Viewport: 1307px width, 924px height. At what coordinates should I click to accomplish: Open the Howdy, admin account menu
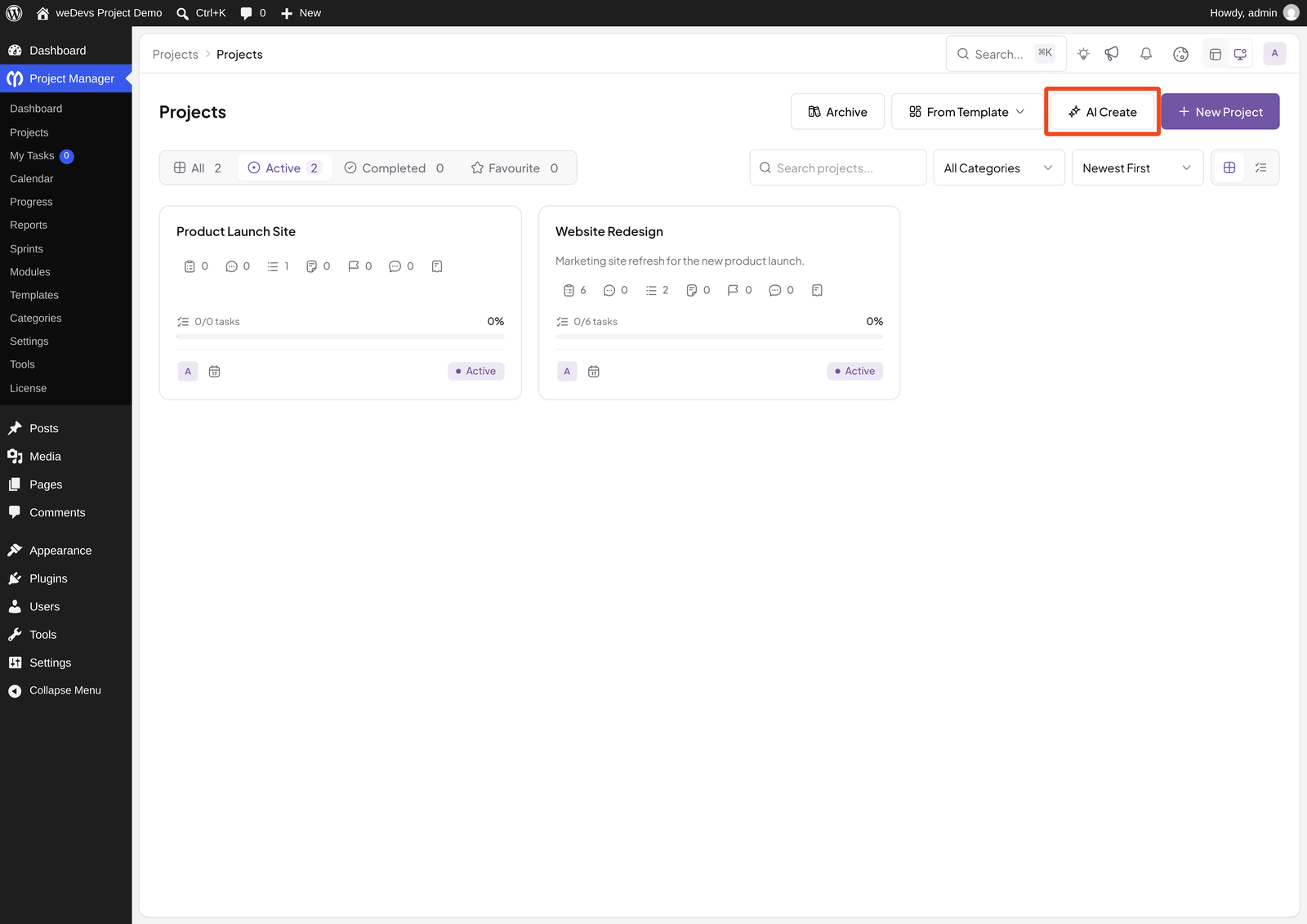[1253, 13]
